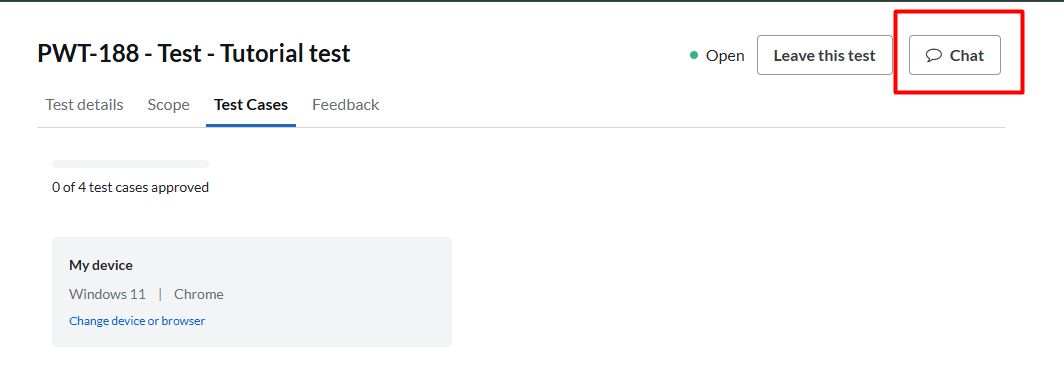Select the Chrome browser text

pos(199,294)
